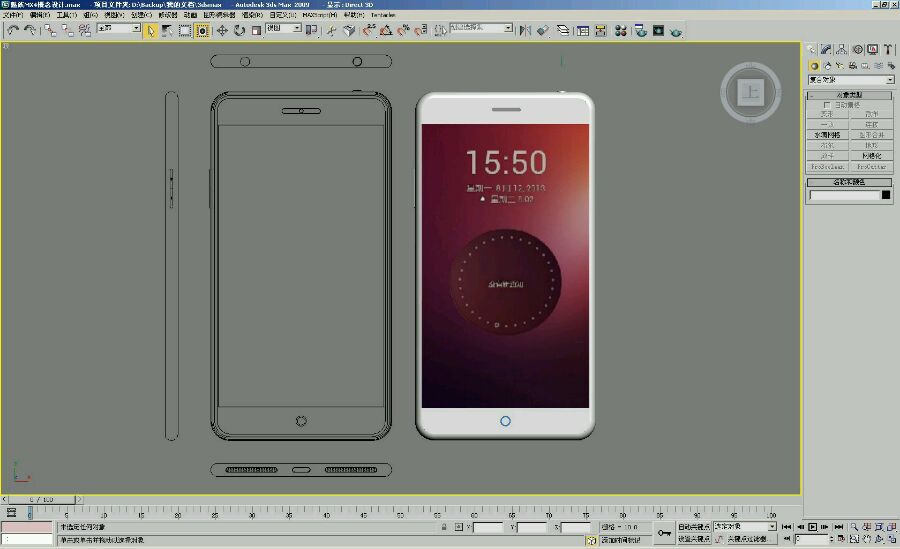Click the Bind to Space Warp icon
This screenshot has width=900, height=549.
[x=85, y=30]
